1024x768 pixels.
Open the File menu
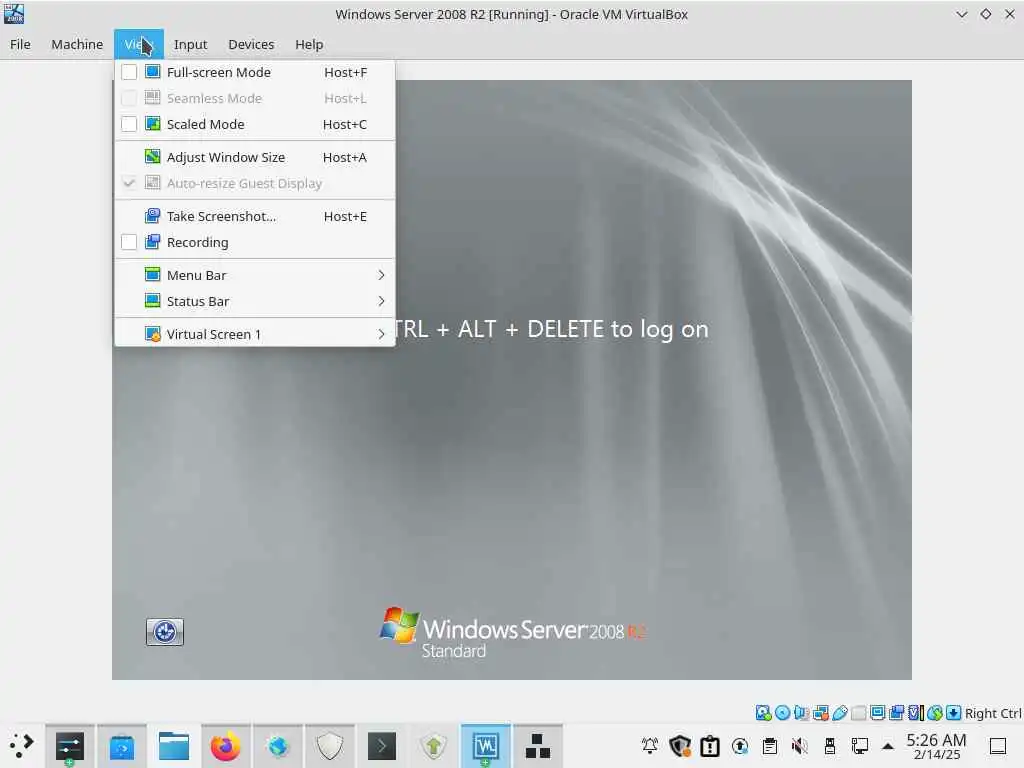click(20, 44)
